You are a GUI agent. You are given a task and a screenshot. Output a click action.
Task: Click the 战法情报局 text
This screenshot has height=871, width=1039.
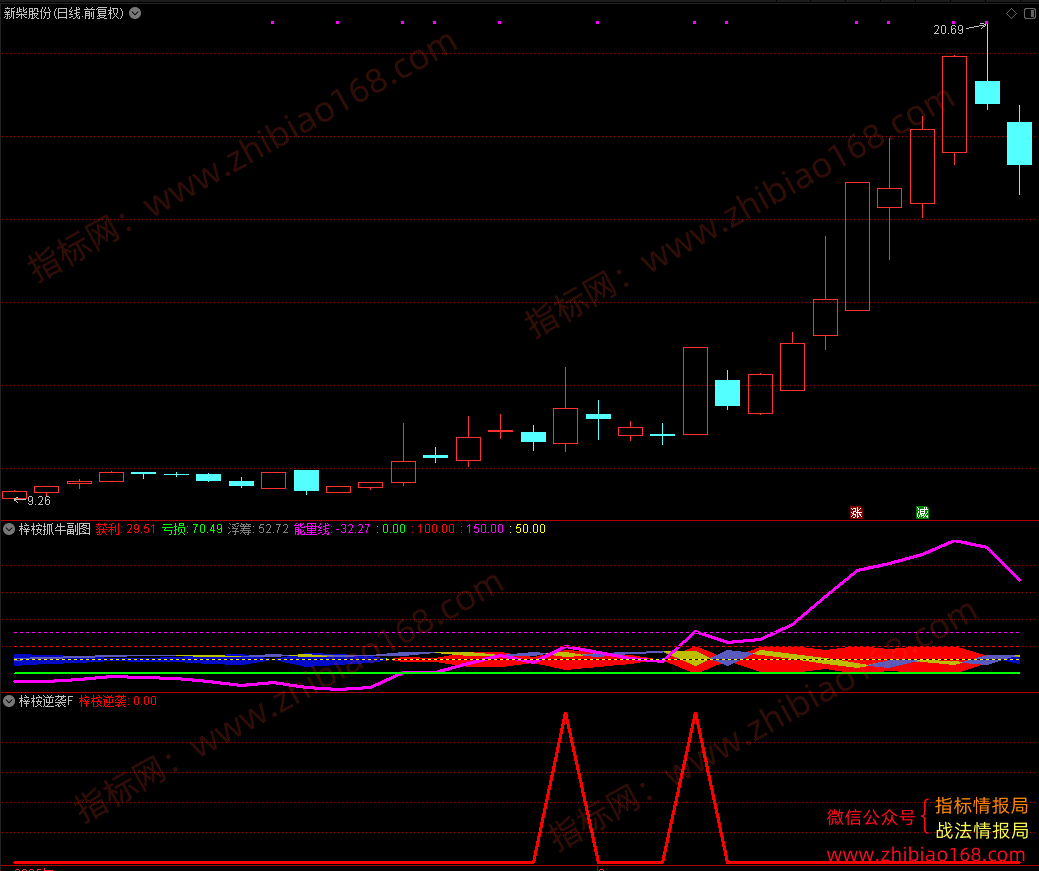tap(981, 831)
